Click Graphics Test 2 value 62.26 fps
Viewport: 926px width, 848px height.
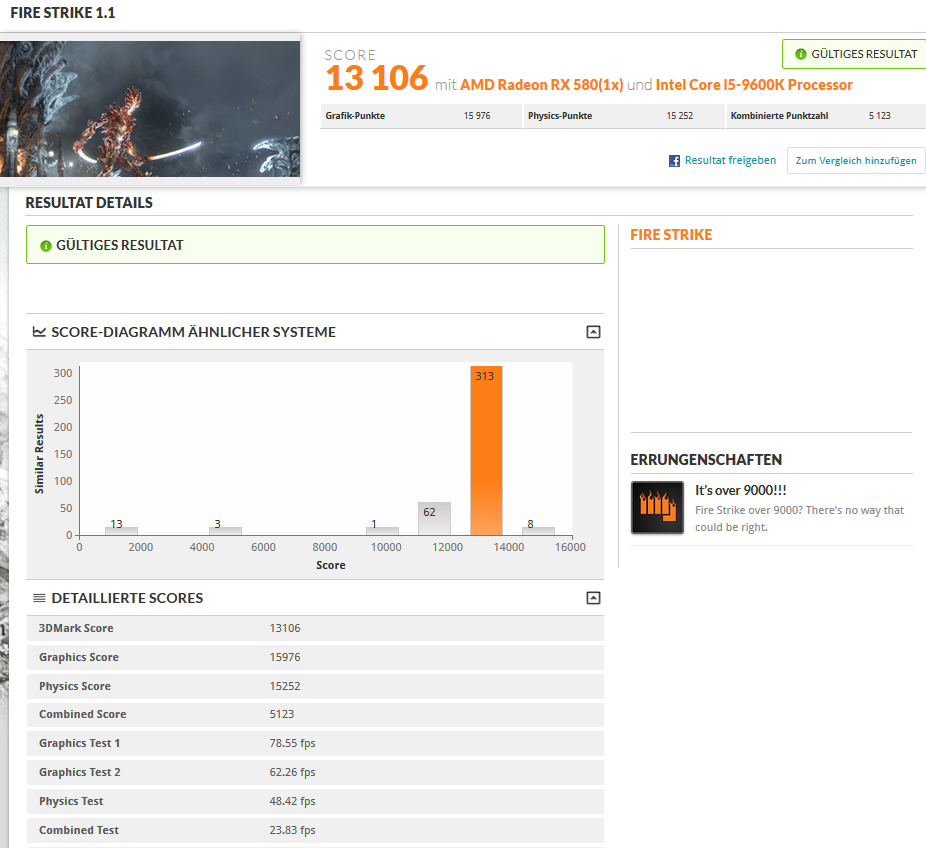(x=292, y=772)
